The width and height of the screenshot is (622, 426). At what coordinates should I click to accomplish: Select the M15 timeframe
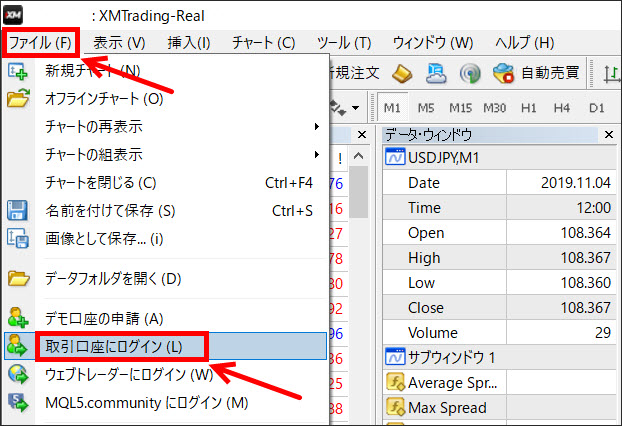click(x=460, y=108)
